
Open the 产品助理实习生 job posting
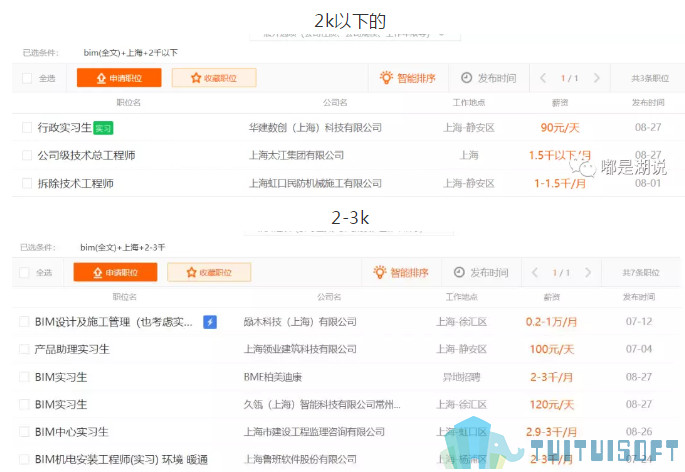(x=72, y=349)
